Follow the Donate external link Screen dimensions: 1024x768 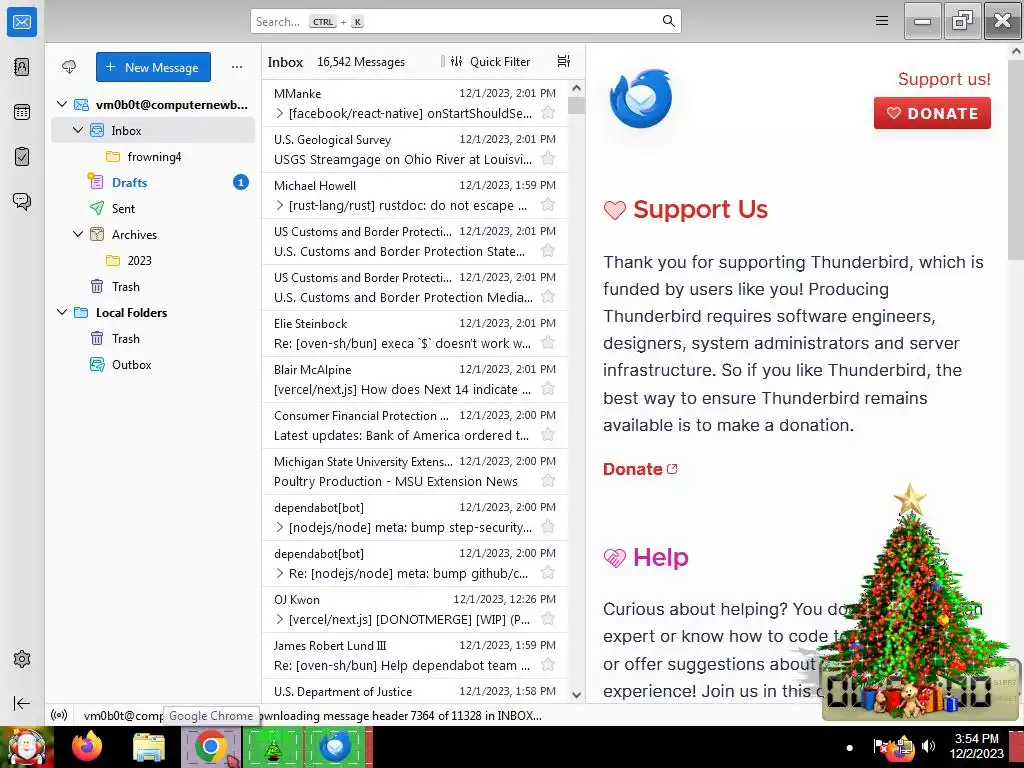[x=640, y=469]
